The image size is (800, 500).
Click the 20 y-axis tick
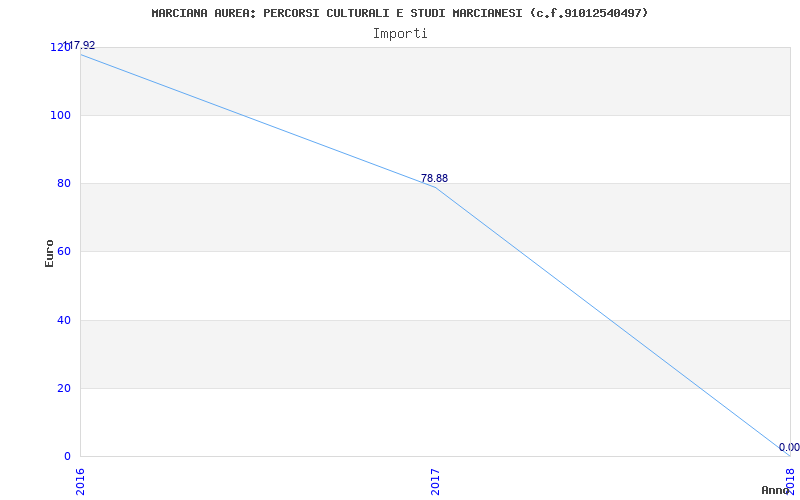[64, 388]
